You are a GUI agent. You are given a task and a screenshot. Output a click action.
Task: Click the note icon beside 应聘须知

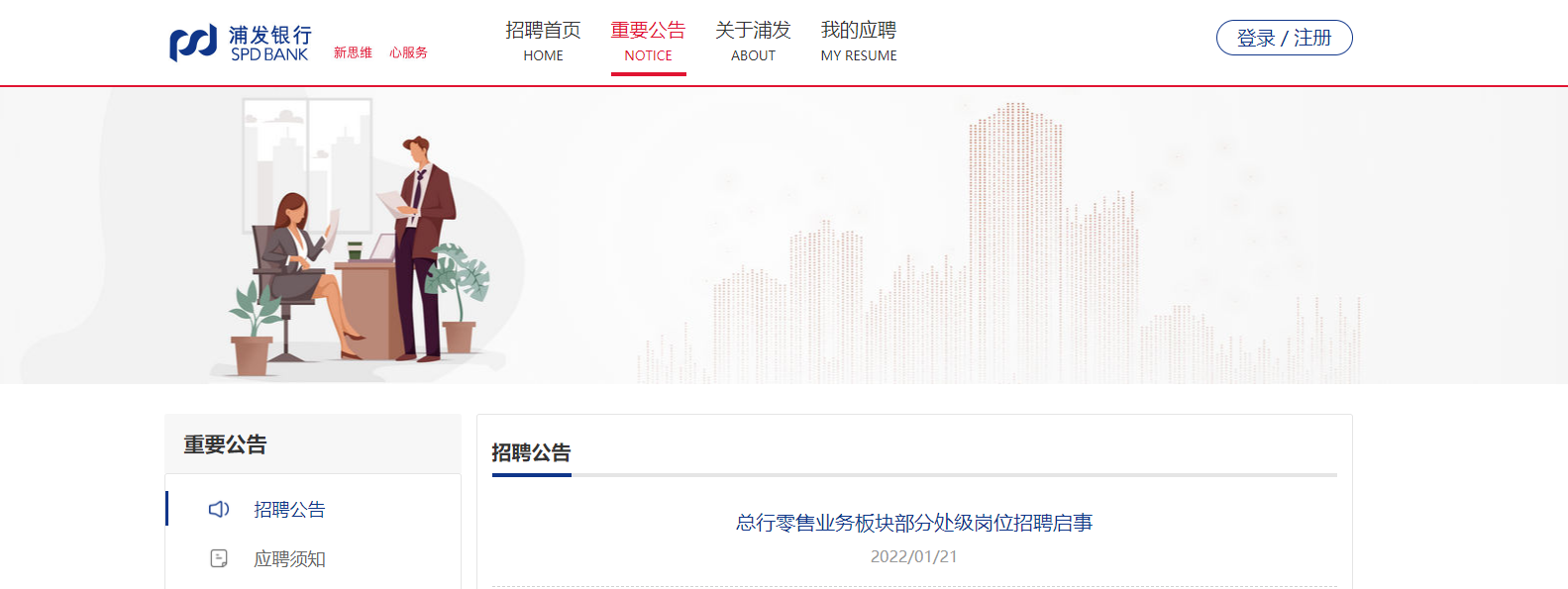tap(219, 558)
